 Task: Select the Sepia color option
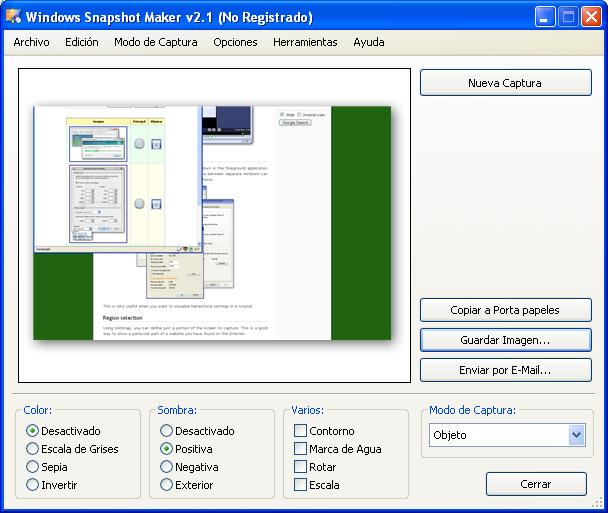pos(32,467)
